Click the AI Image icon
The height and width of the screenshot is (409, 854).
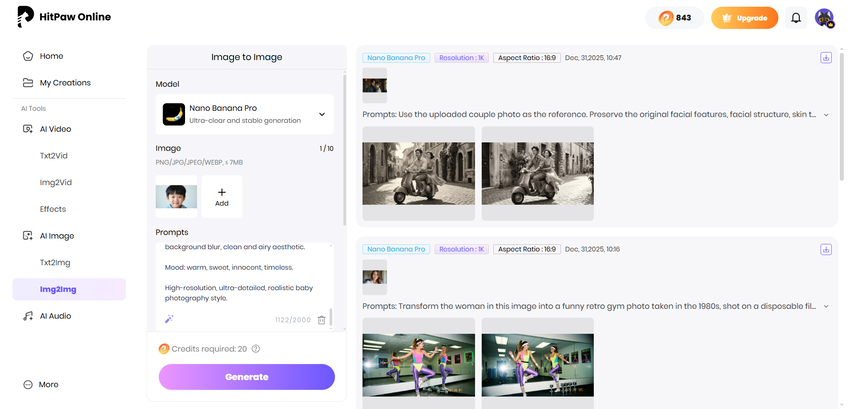28,236
